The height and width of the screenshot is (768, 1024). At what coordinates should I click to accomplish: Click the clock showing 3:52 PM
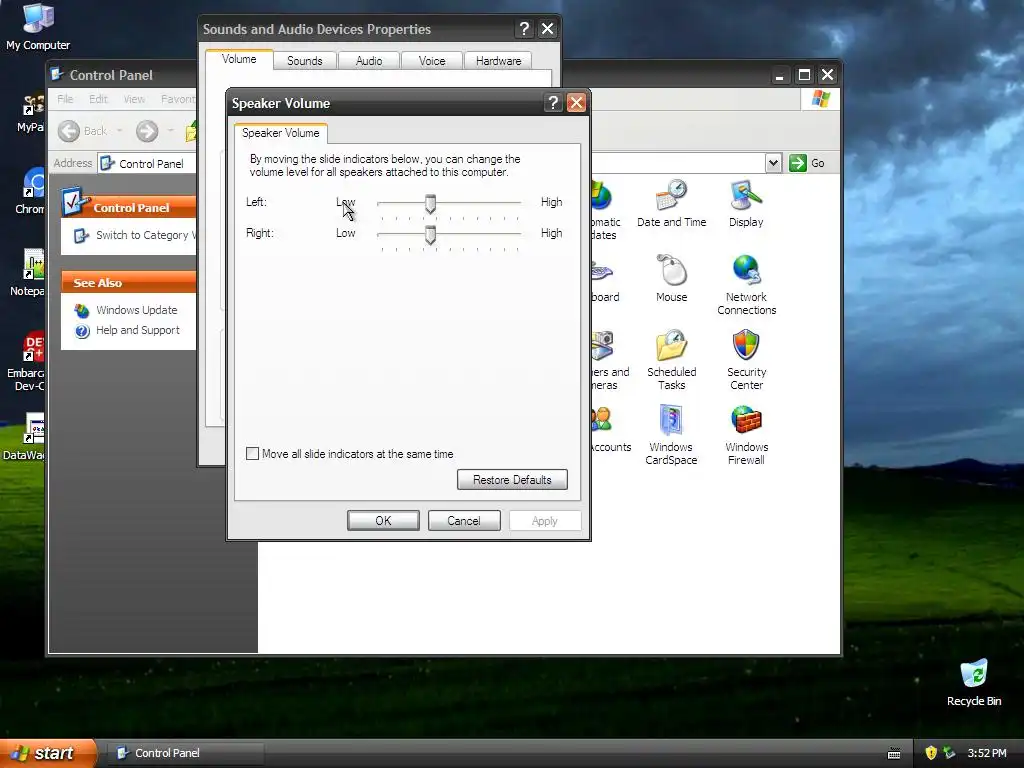(987, 753)
